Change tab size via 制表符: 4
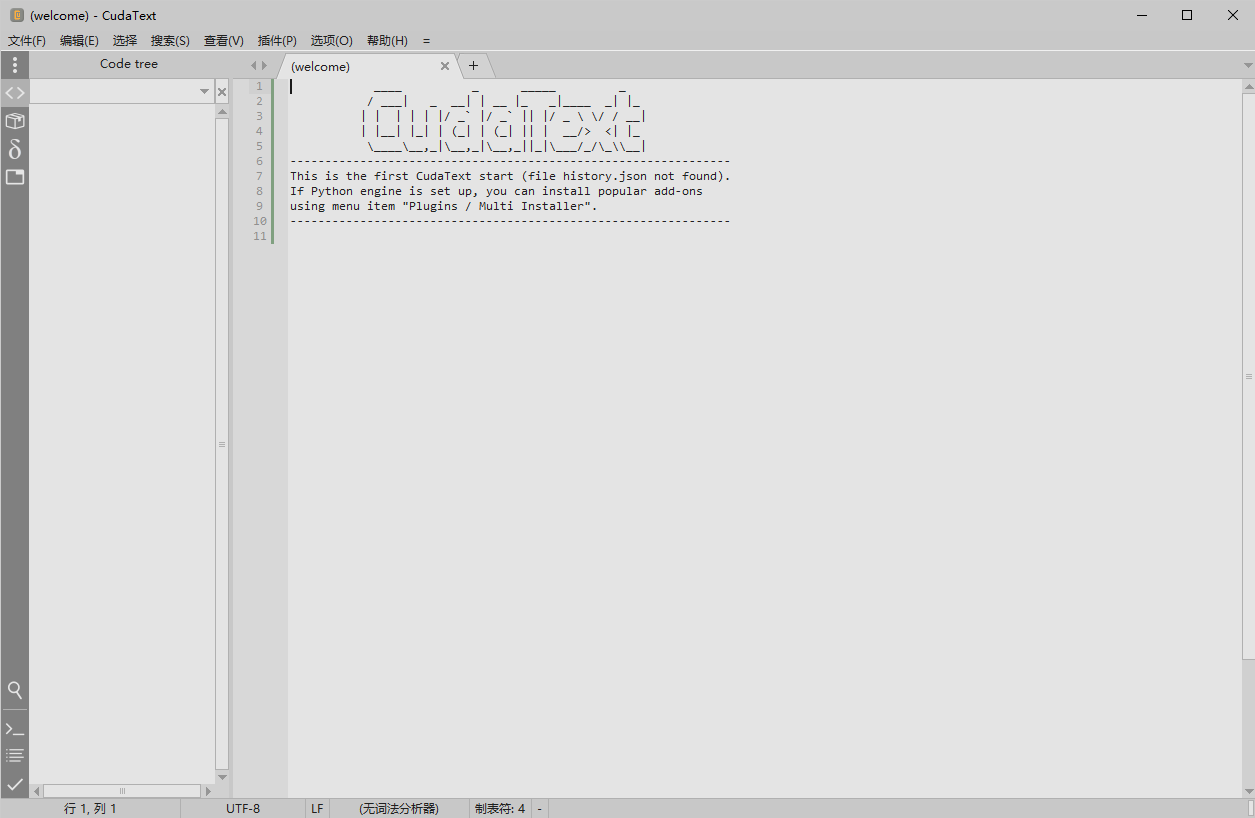The width and height of the screenshot is (1255, 818). (x=500, y=808)
